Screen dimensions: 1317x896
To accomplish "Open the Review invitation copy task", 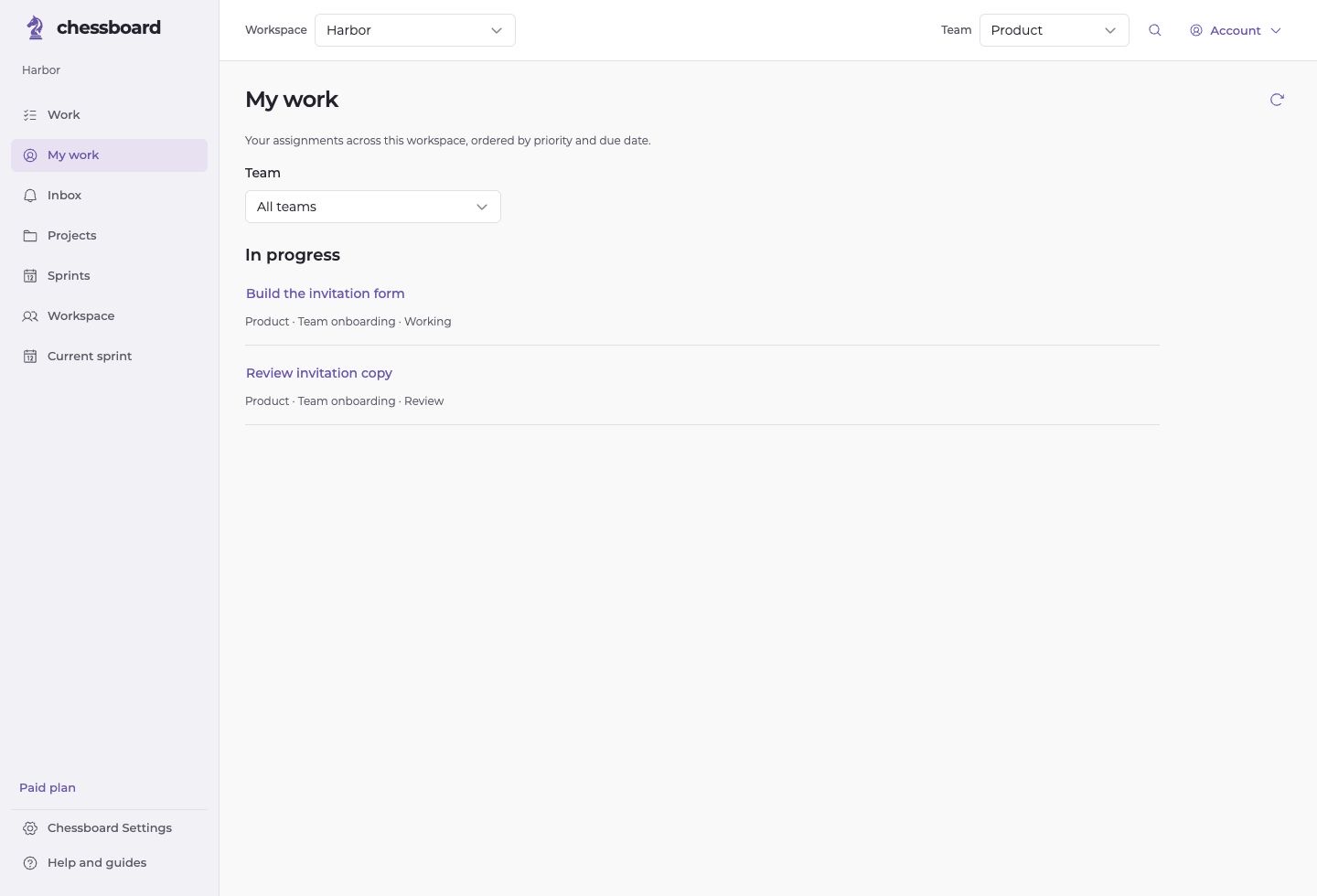I will (x=319, y=373).
